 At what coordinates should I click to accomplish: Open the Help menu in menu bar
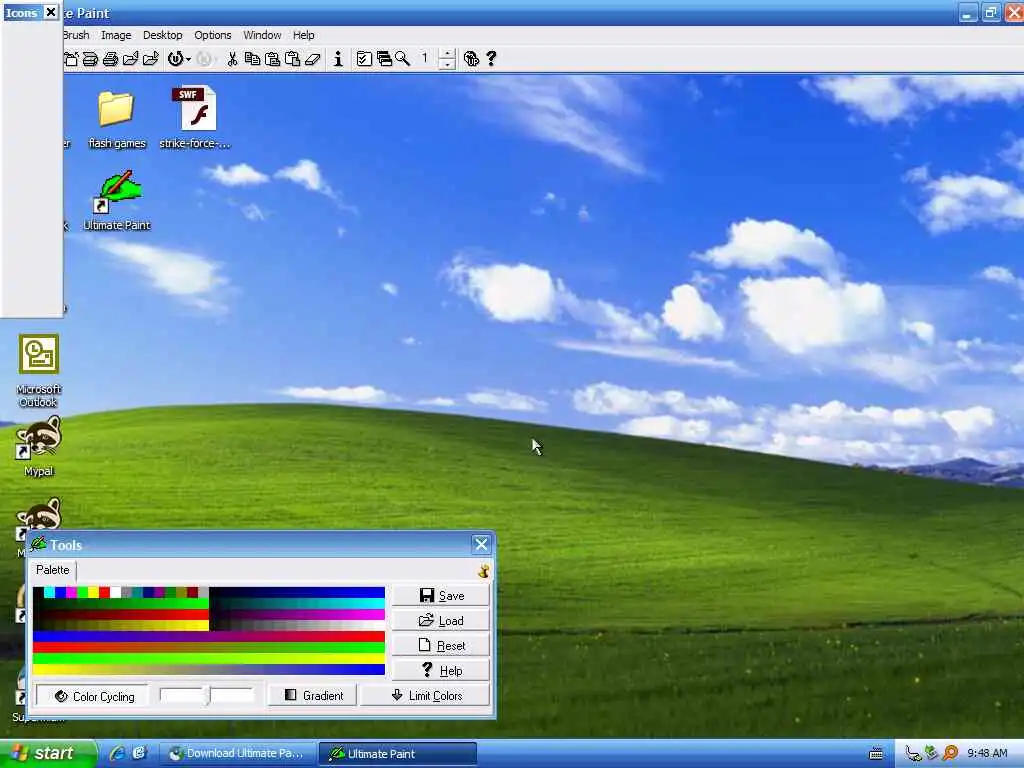click(x=304, y=35)
